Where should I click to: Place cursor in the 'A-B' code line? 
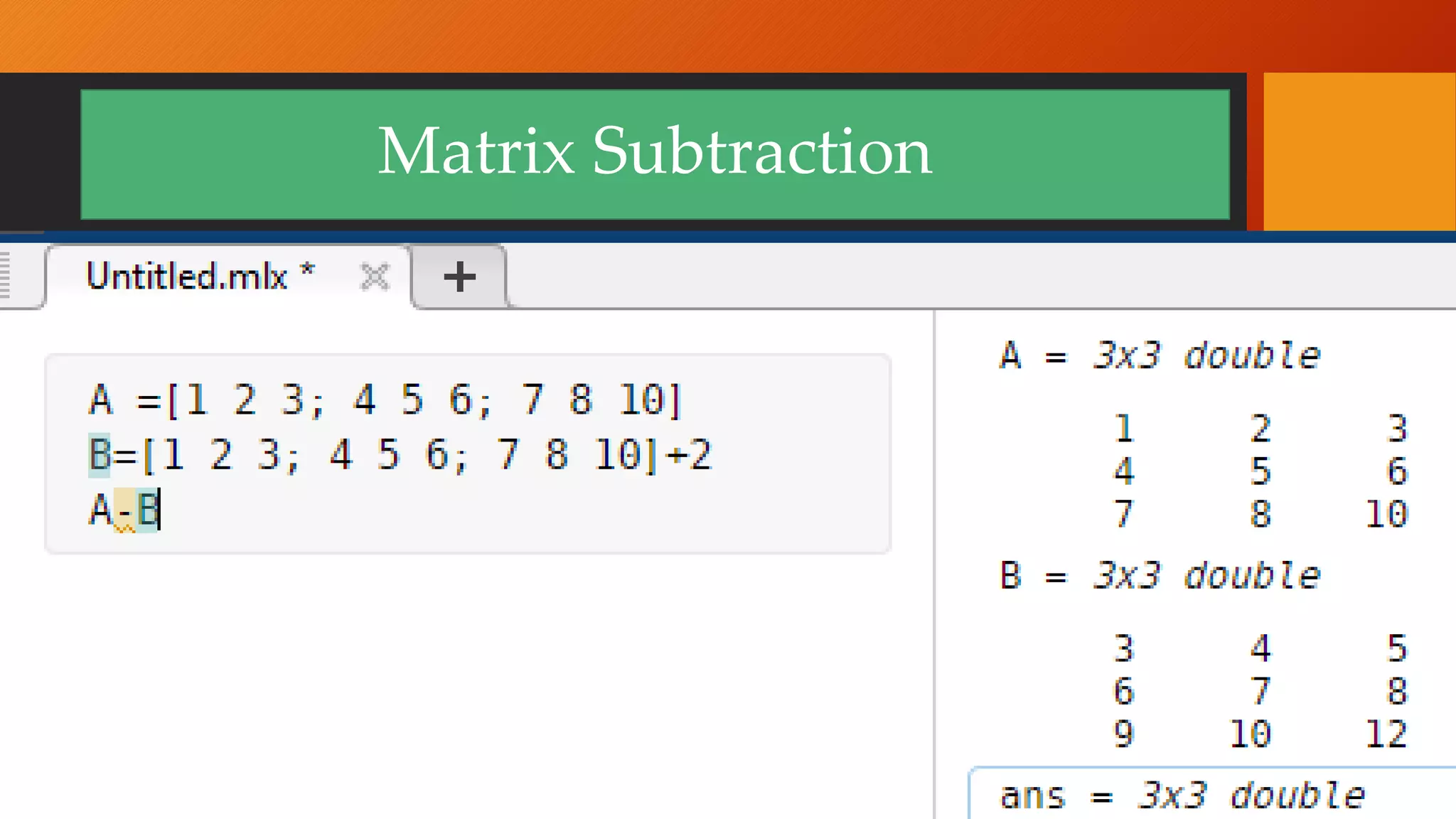pos(124,510)
